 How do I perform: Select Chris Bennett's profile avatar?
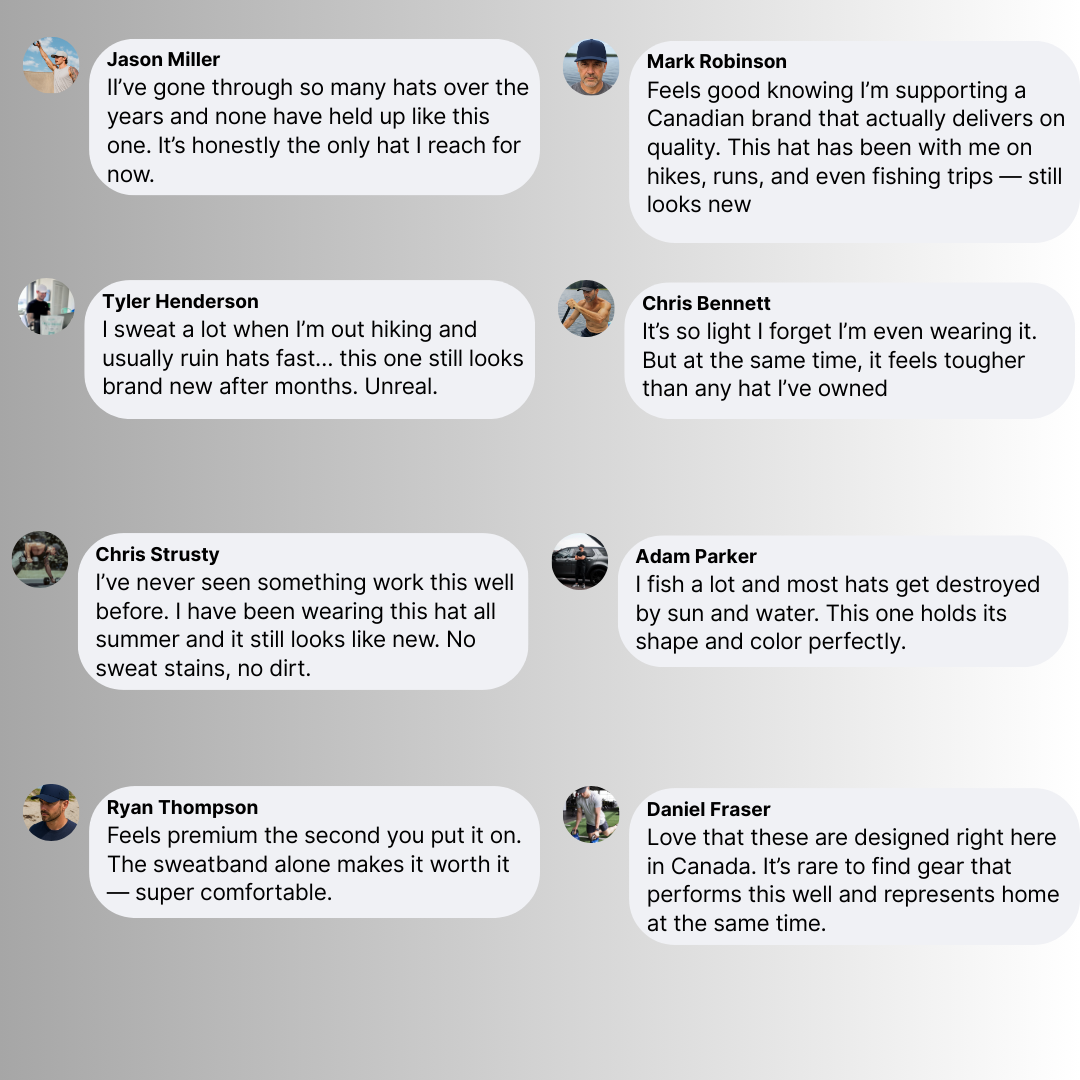coord(586,309)
